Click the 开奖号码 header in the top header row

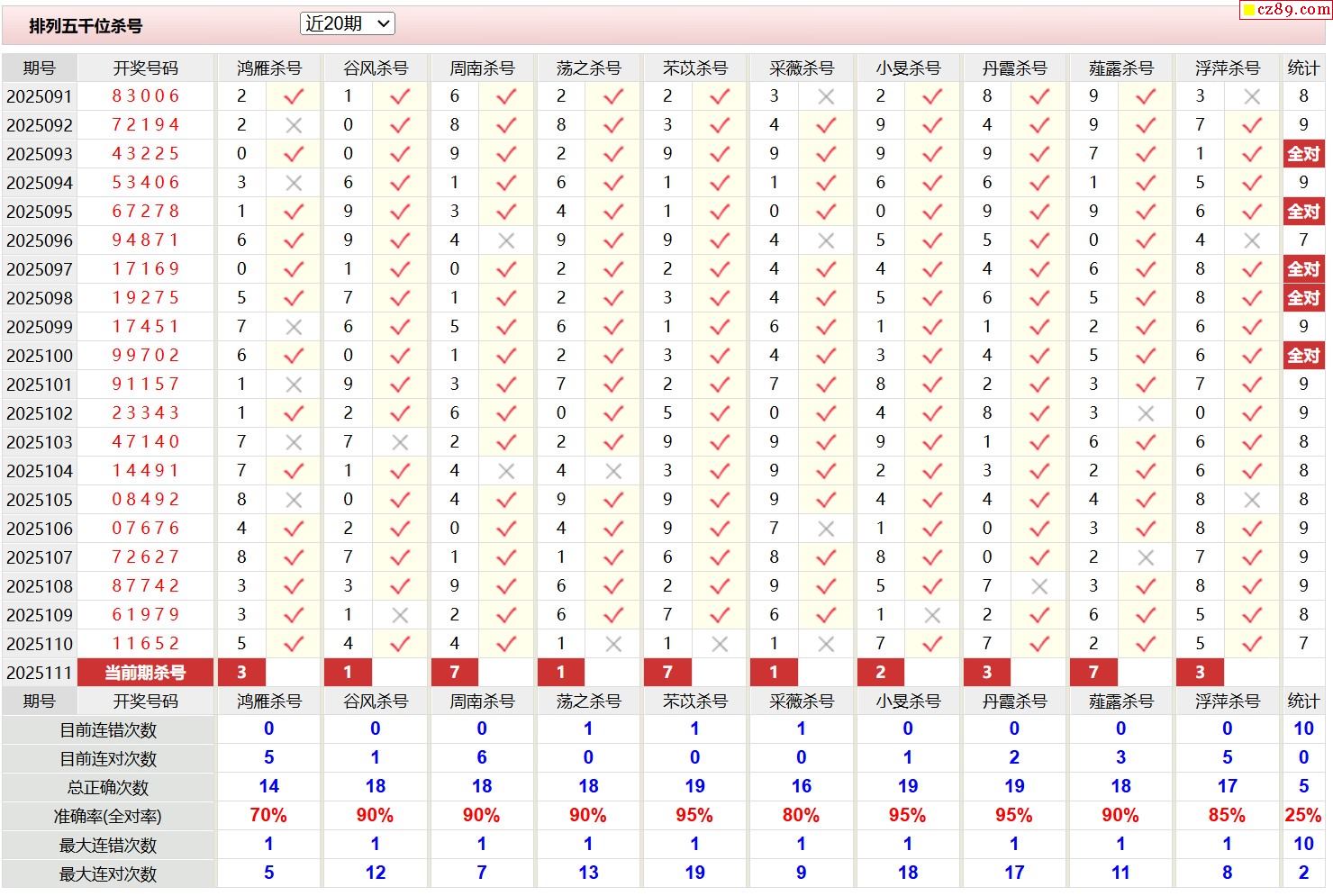pyautogui.click(x=146, y=68)
